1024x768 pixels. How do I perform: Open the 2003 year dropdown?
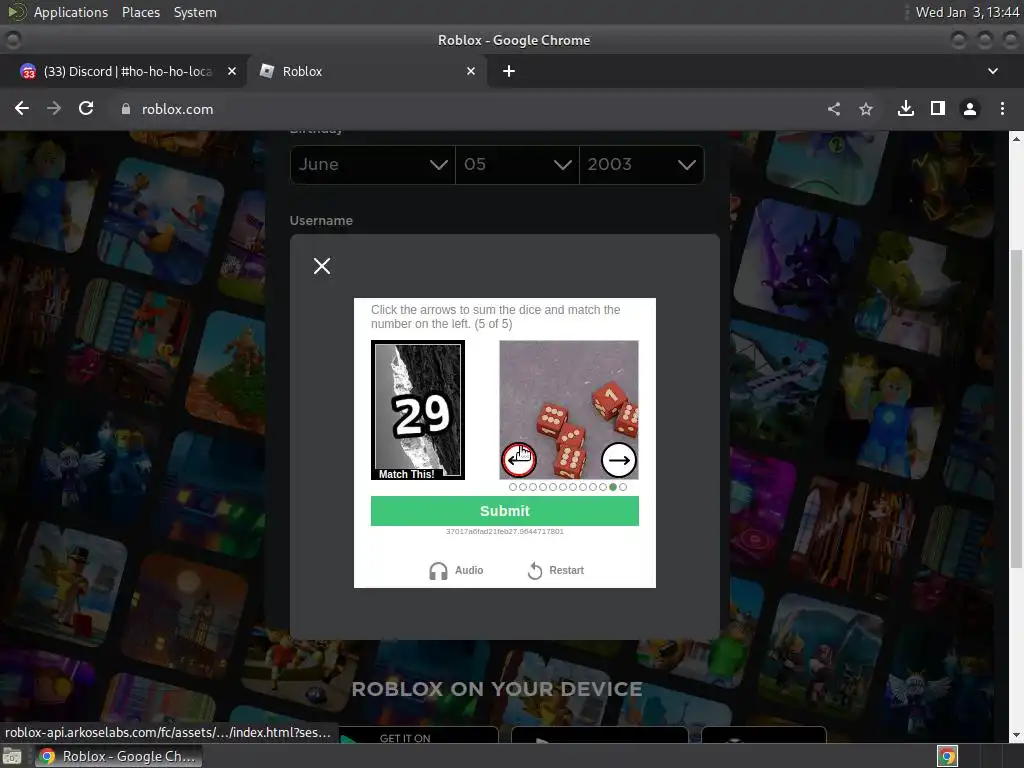641,165
